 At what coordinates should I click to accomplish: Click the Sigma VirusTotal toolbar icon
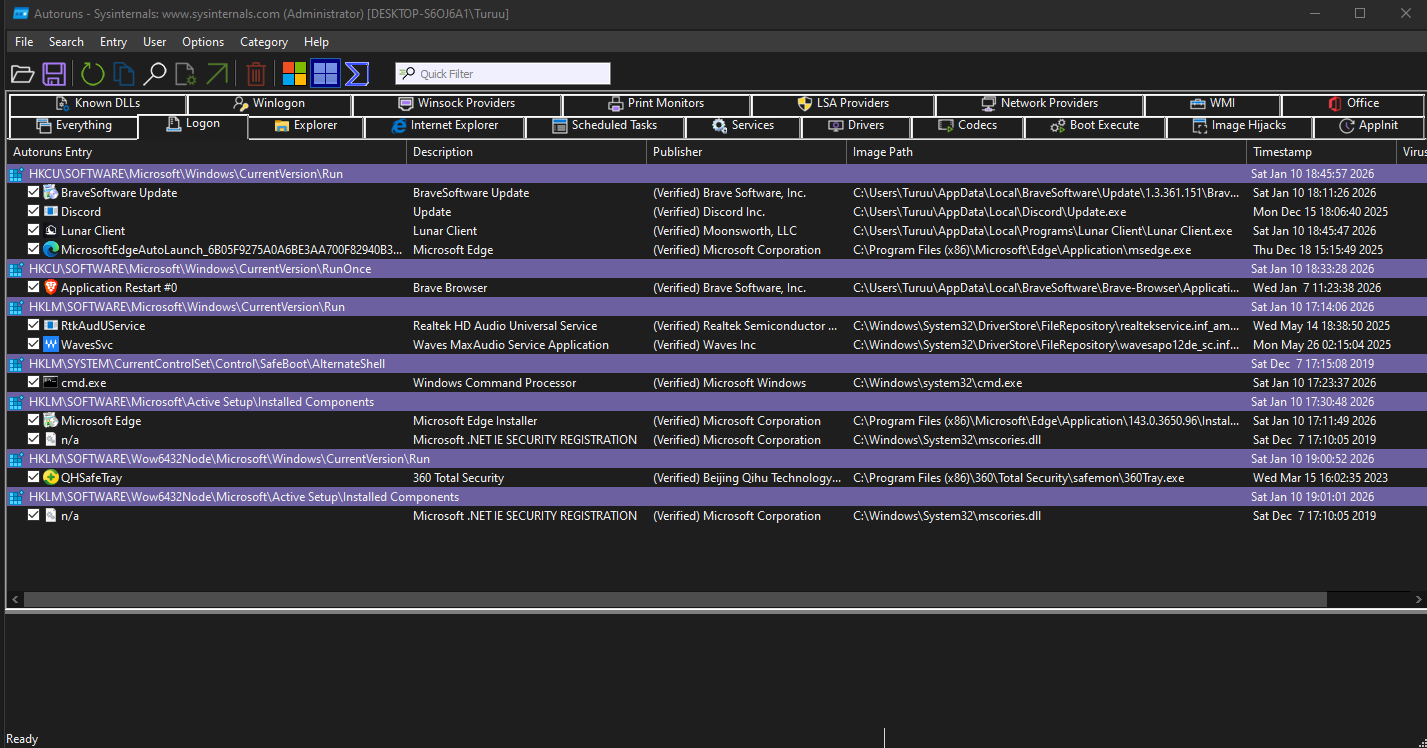357,73
